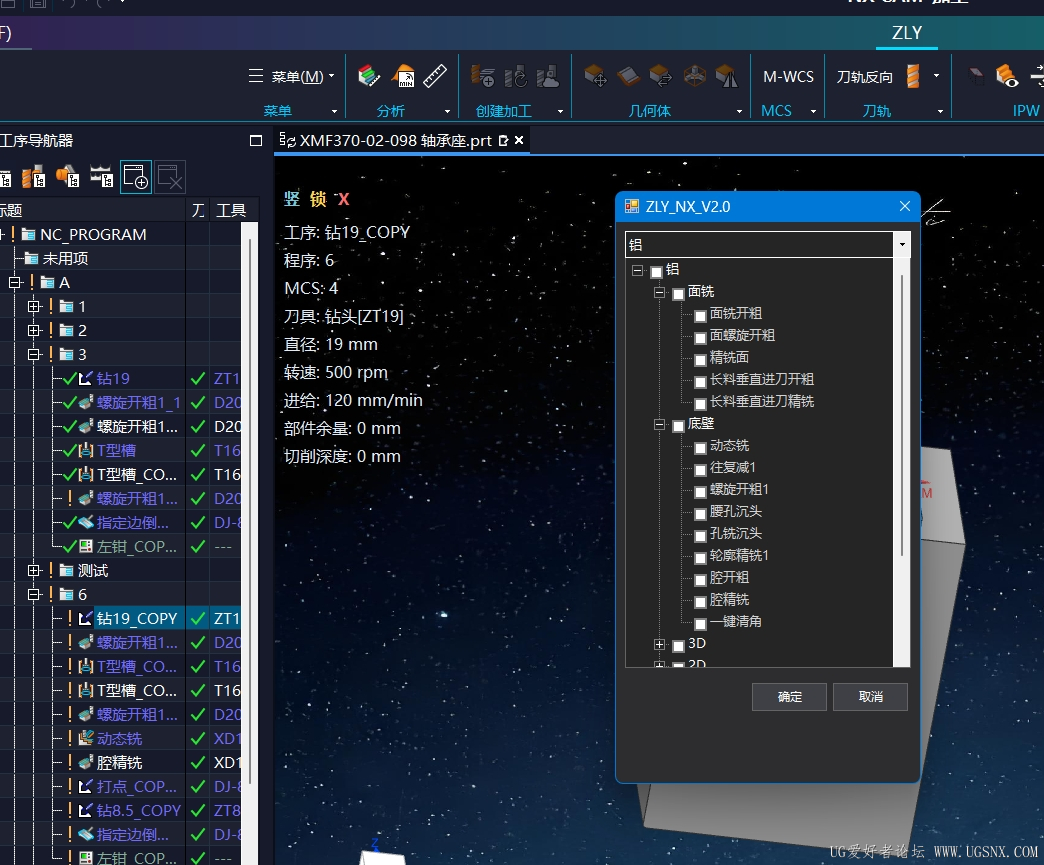Click the M-WCS button

pos(788,77)
